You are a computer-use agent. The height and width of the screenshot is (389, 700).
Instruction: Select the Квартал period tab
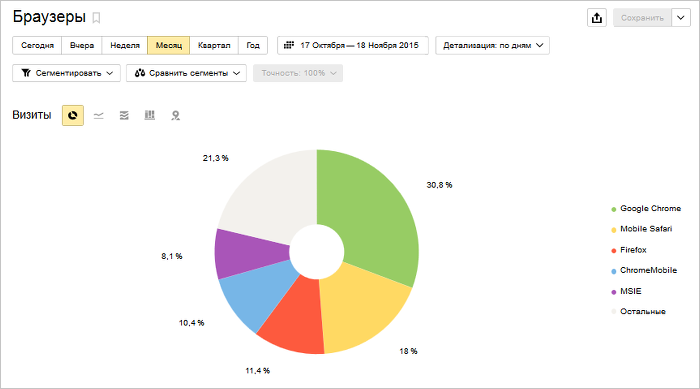pyautogui.click(x=214, y=46)
